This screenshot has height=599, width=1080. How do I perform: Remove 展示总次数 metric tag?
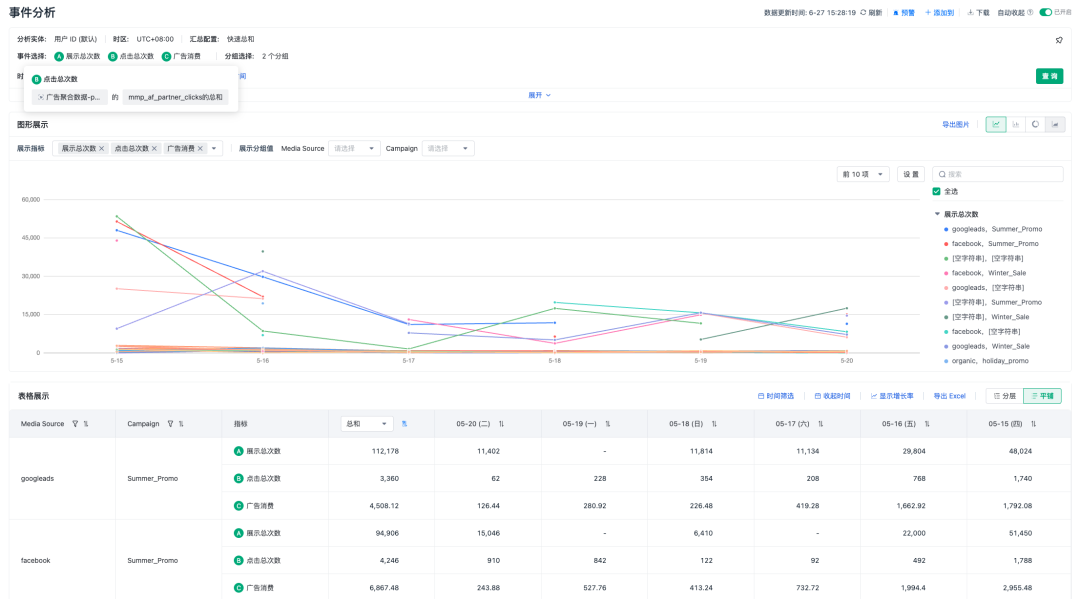point(101,149)
